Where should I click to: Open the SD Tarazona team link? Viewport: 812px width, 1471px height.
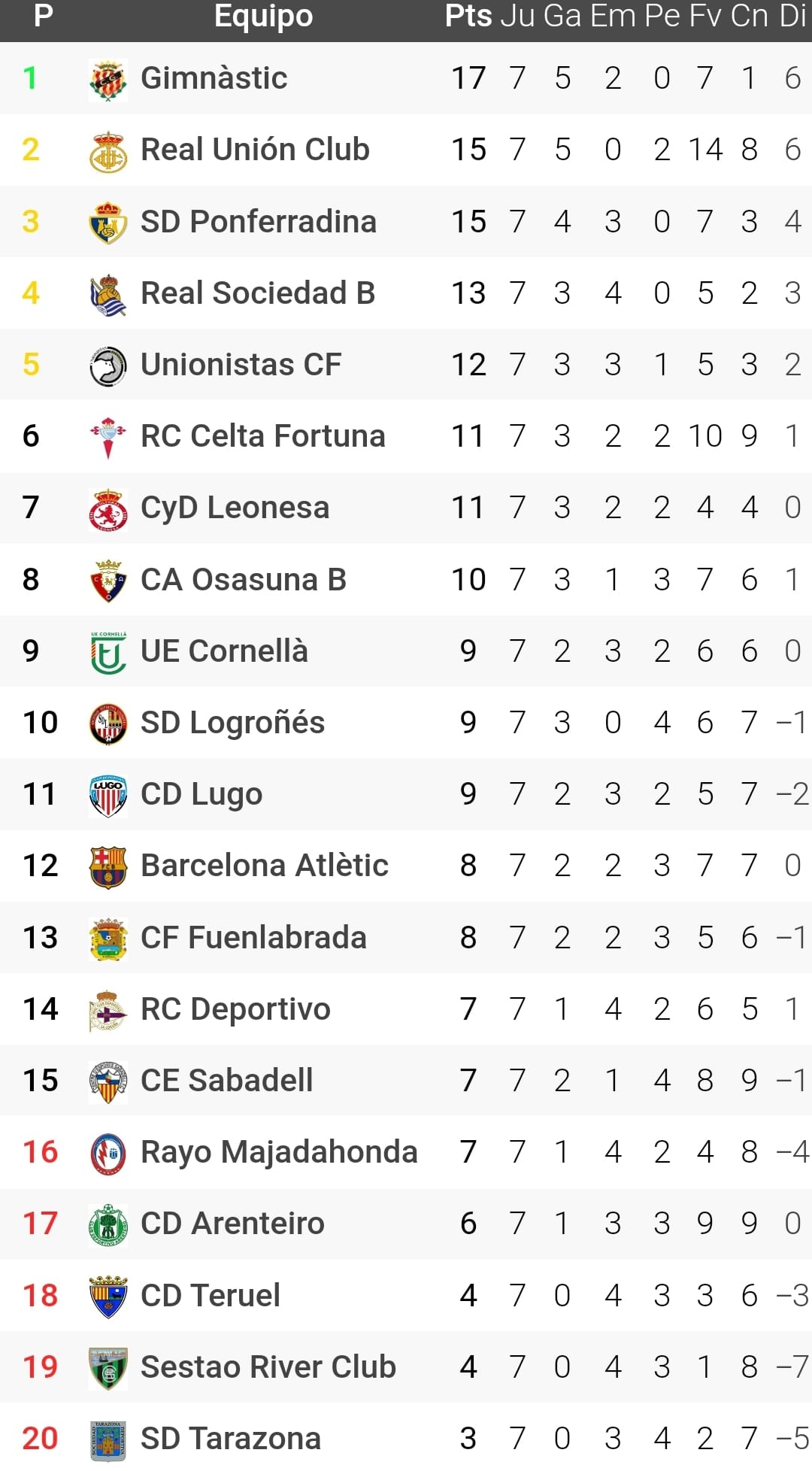point(231,1439)
